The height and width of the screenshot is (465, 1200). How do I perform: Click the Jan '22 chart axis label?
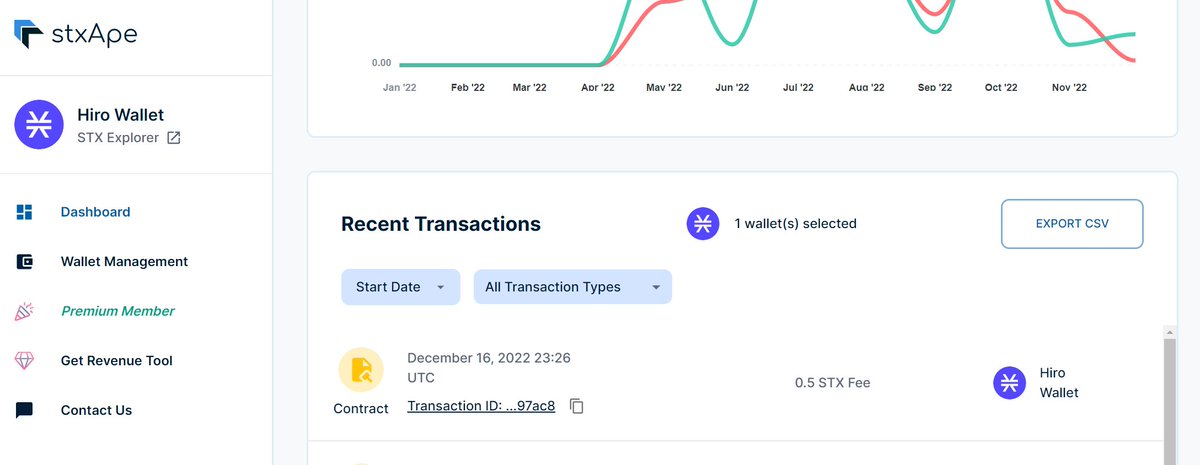click(x=399, y=88)
